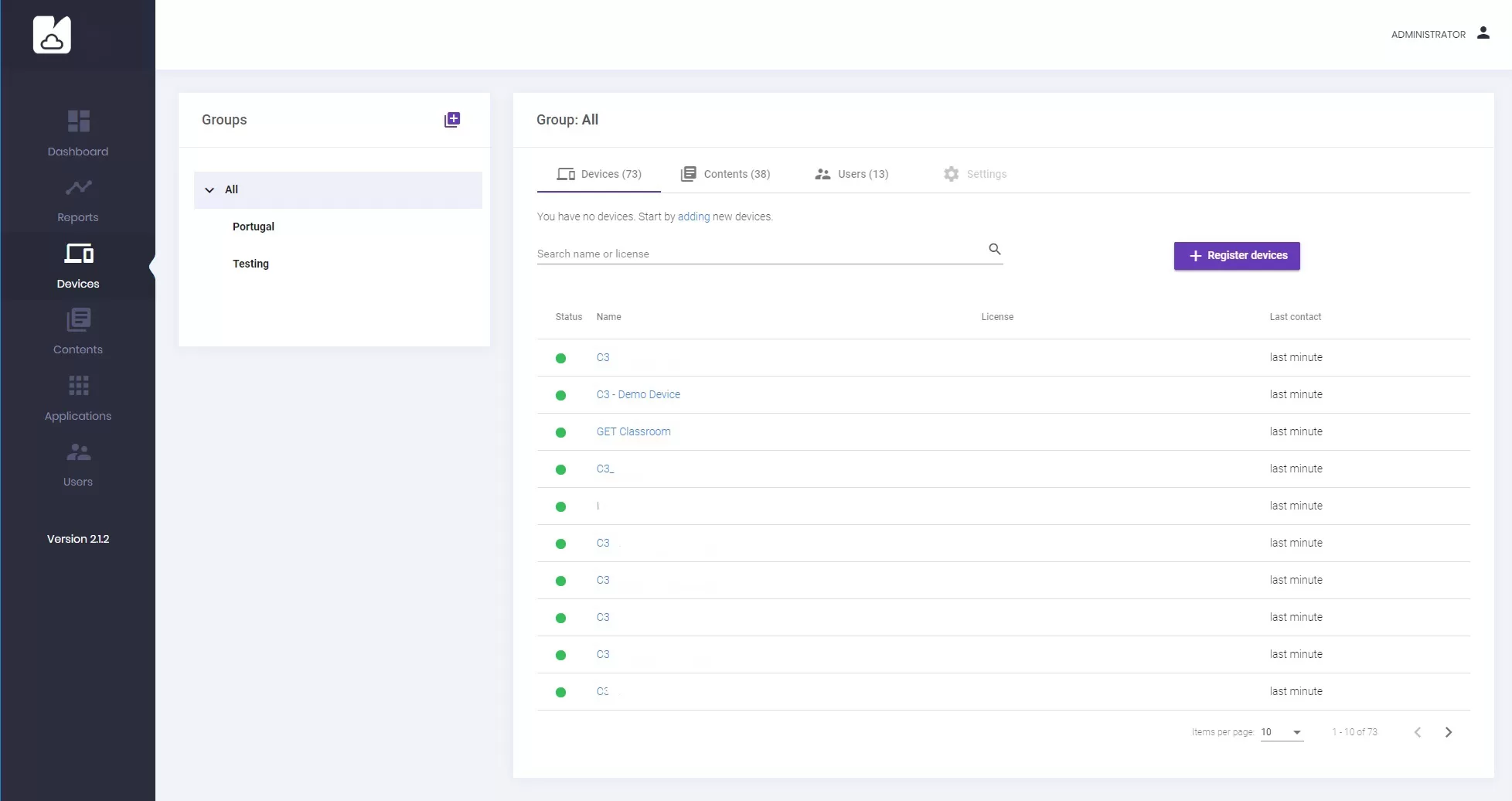The image size is (1512, 801).
Task: Click the Settings gear icon
Action: [x=951, y=174]
